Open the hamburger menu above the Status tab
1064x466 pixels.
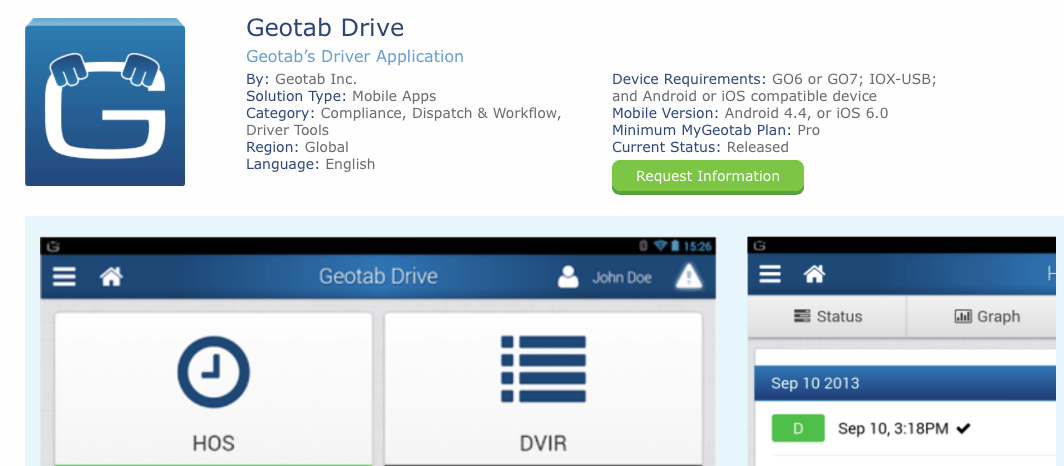pos(770,274)
